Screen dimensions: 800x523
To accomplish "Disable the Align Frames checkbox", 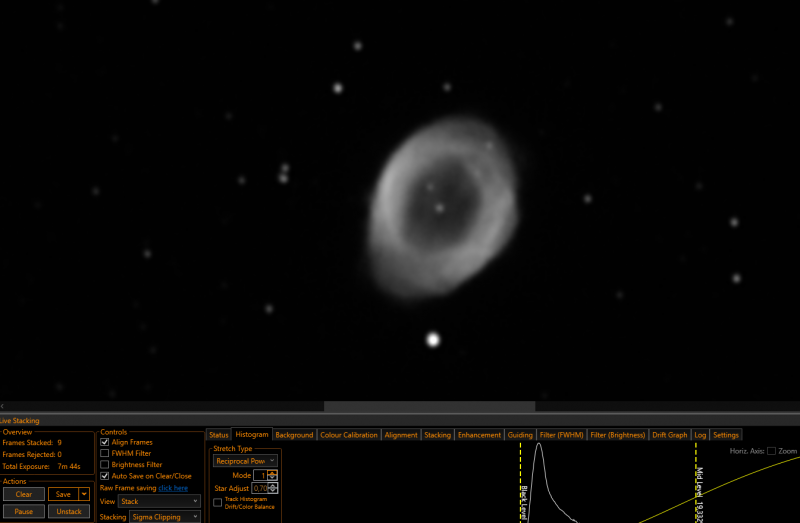I will click(105, 442).
